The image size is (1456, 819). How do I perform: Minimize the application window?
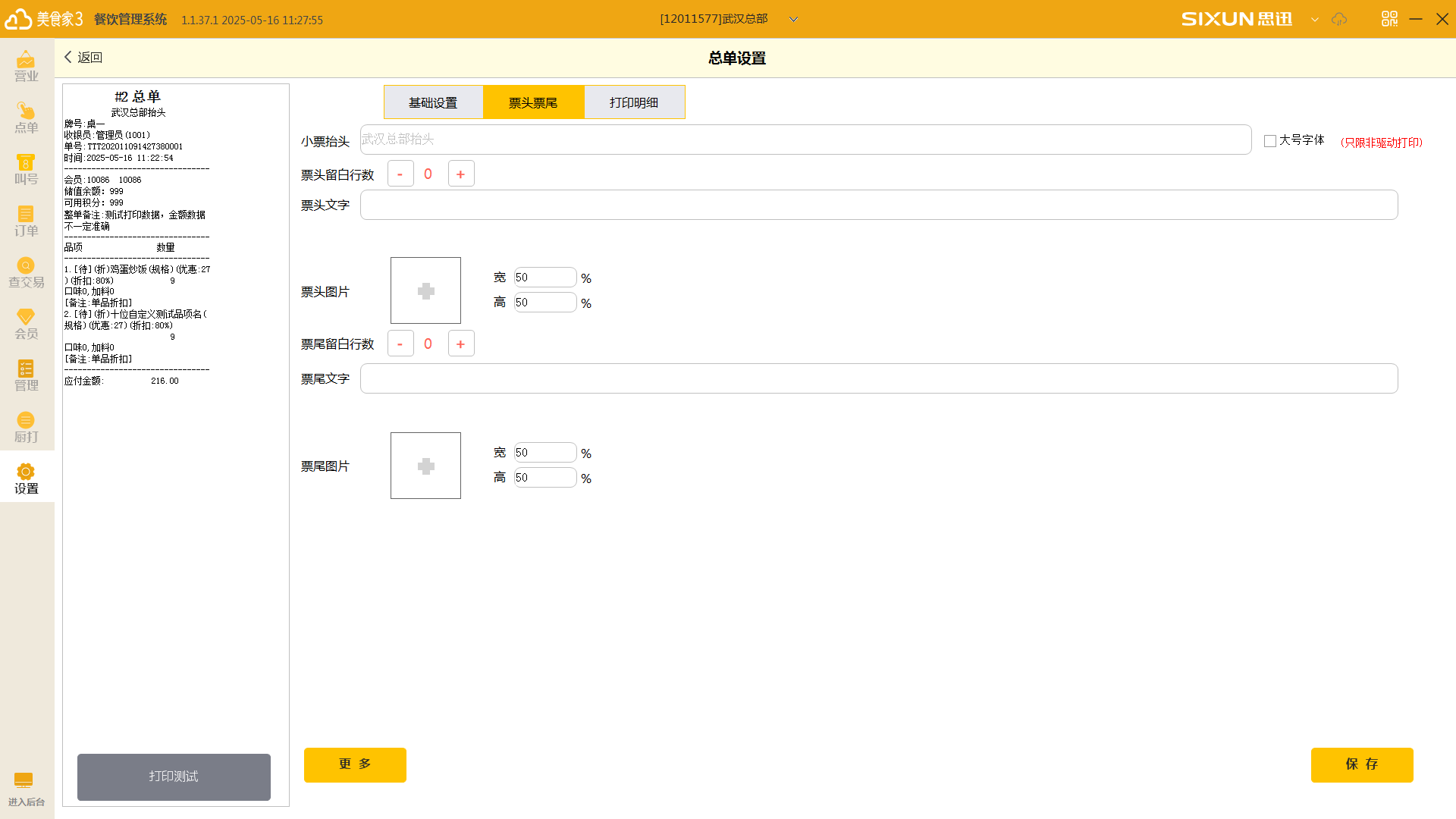pyautogui.click(x=1416, y=19)
